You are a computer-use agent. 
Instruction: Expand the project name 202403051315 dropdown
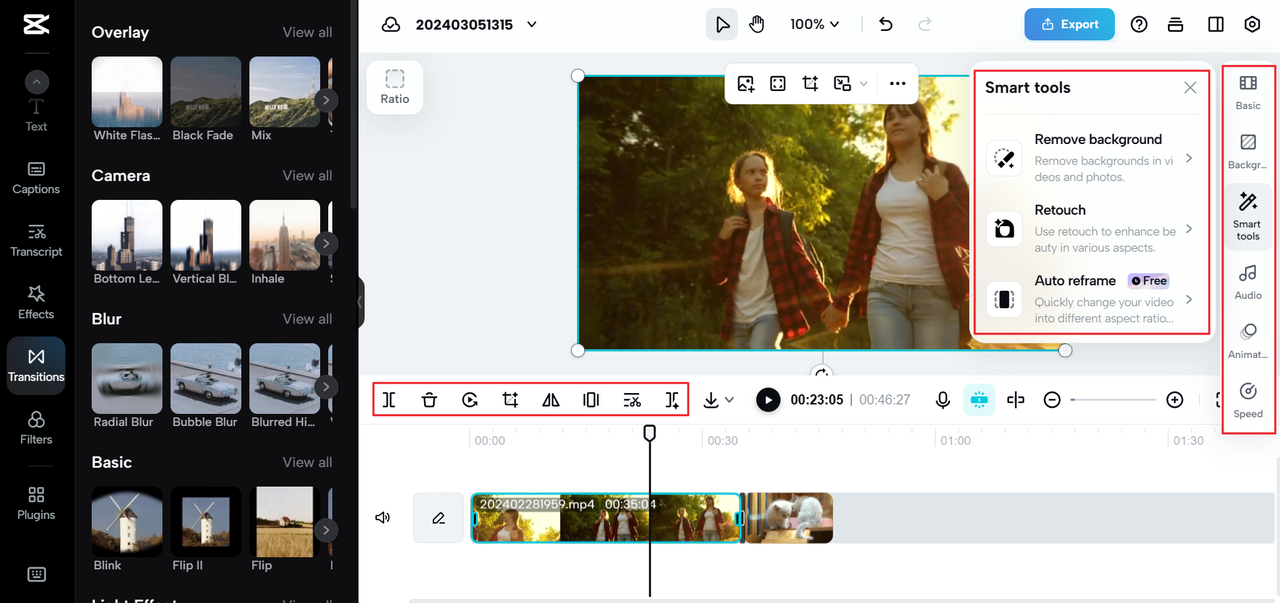click(532, 25)
